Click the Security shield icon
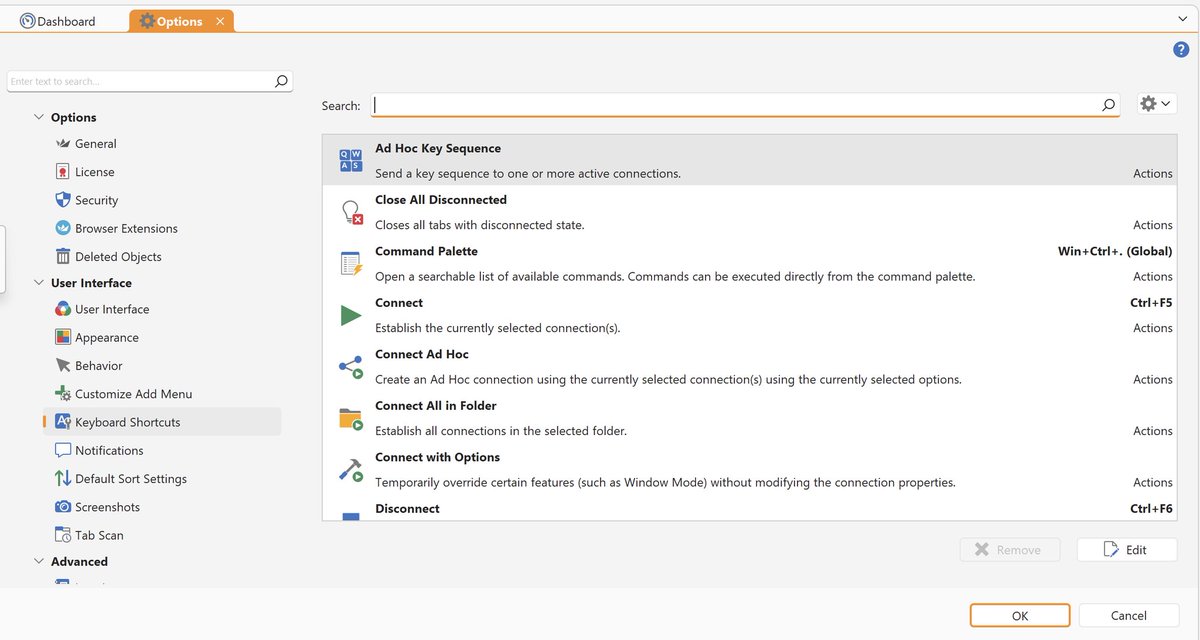Image resolution: width=1200 pixels, height=640 pixels. [x=63, y=200]
